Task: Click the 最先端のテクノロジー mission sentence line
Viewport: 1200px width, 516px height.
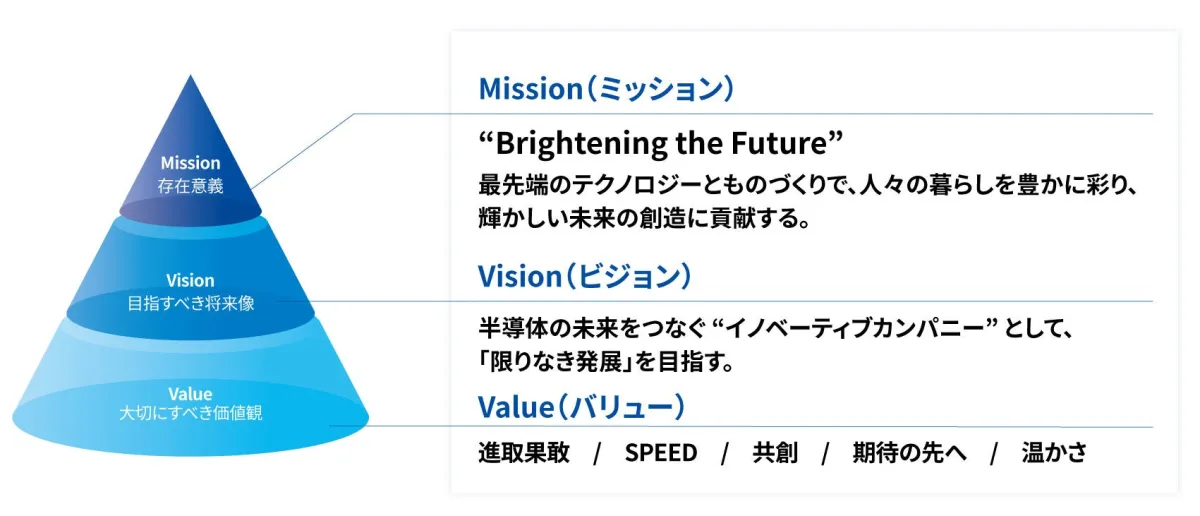Action: pyautogui.click(x=810, y=186)
